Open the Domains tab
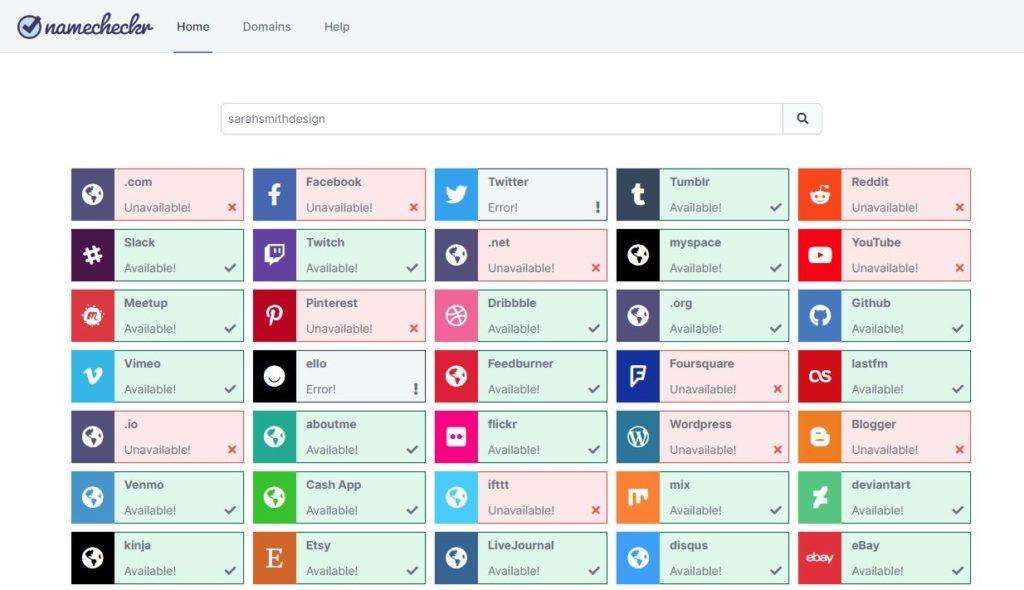Image resolution: width=1024 pixels, height=590 pixels. [266, 27]
